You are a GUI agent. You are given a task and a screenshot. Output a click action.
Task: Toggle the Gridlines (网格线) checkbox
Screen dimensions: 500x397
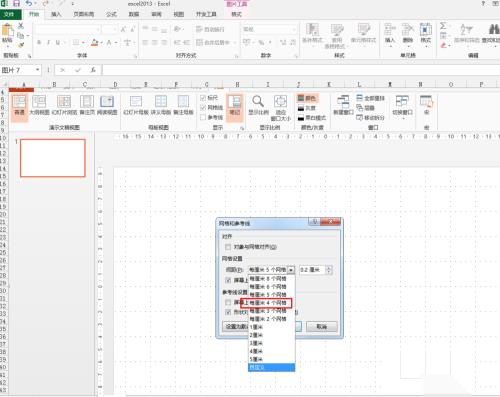(203, 107)
